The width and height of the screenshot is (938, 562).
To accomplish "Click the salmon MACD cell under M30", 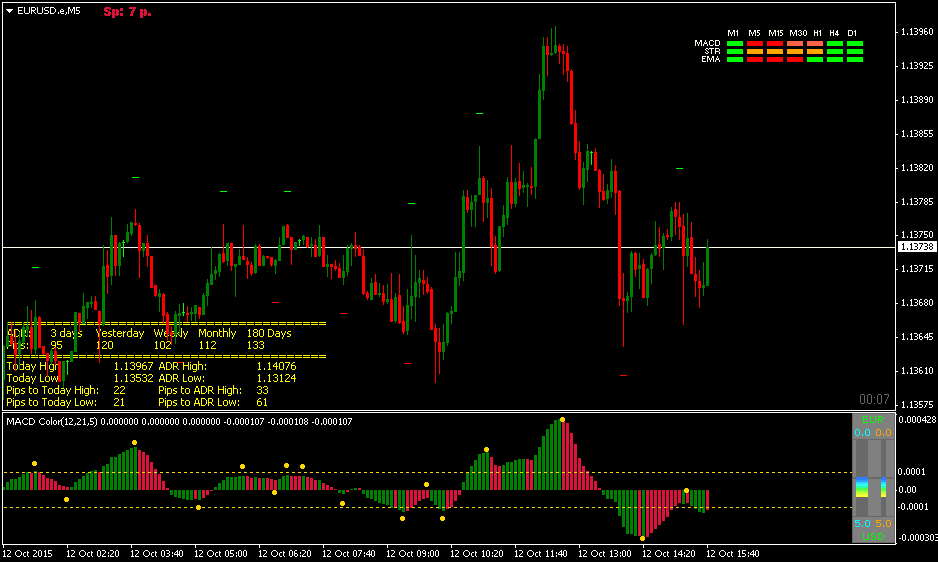I will click(795, 44).
